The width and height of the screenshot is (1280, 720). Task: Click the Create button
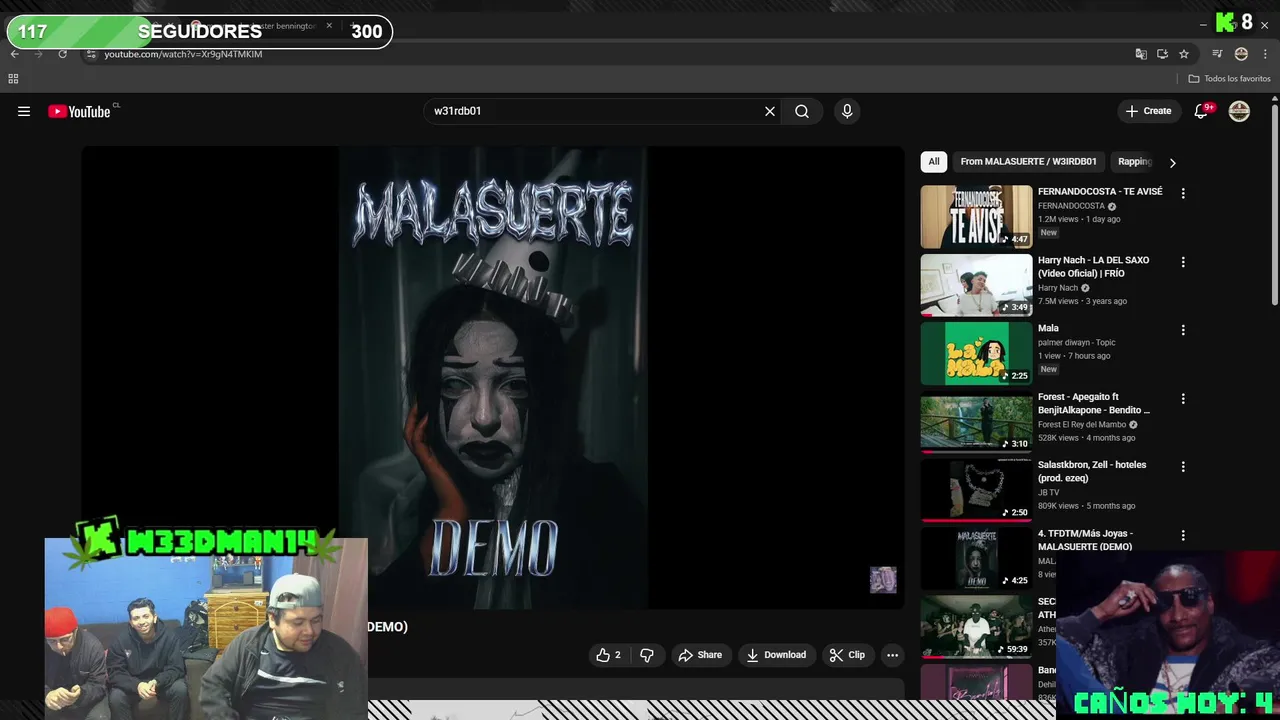[1148, 111]
